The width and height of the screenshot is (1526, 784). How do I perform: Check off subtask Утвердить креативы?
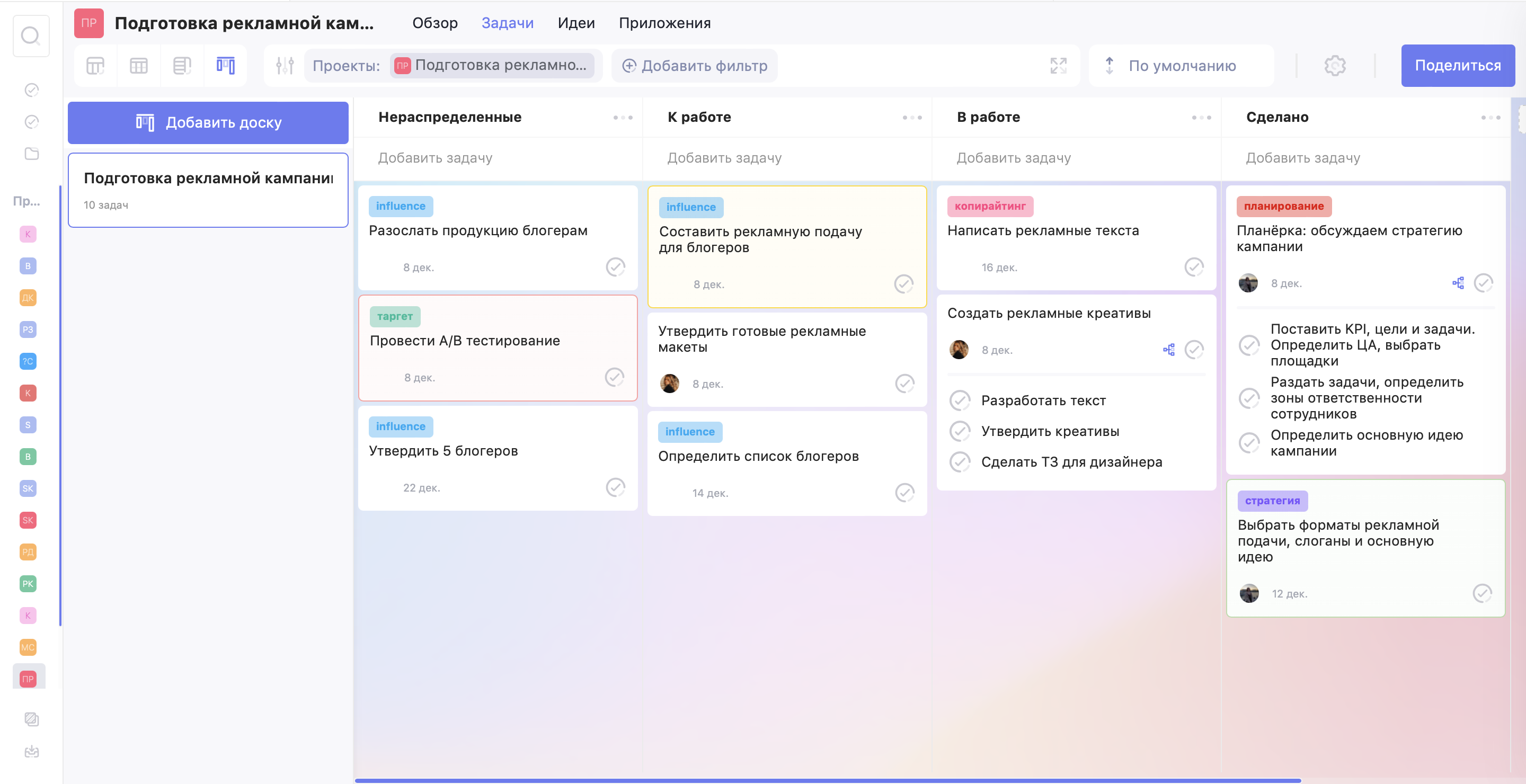pyautogui.click(x=960, y=432)
